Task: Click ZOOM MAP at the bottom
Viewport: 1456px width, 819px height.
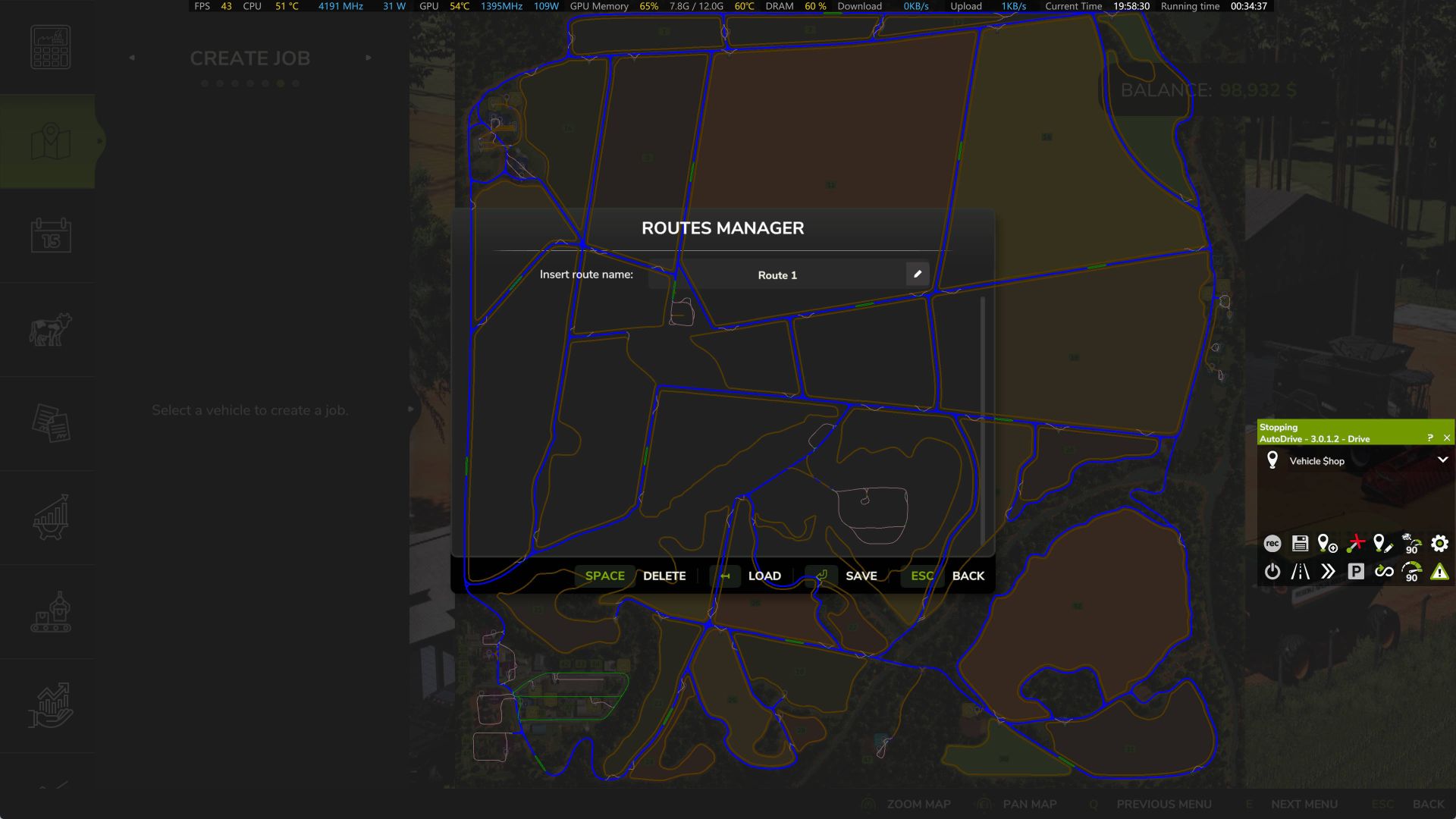Action: [x=918, y=804]
